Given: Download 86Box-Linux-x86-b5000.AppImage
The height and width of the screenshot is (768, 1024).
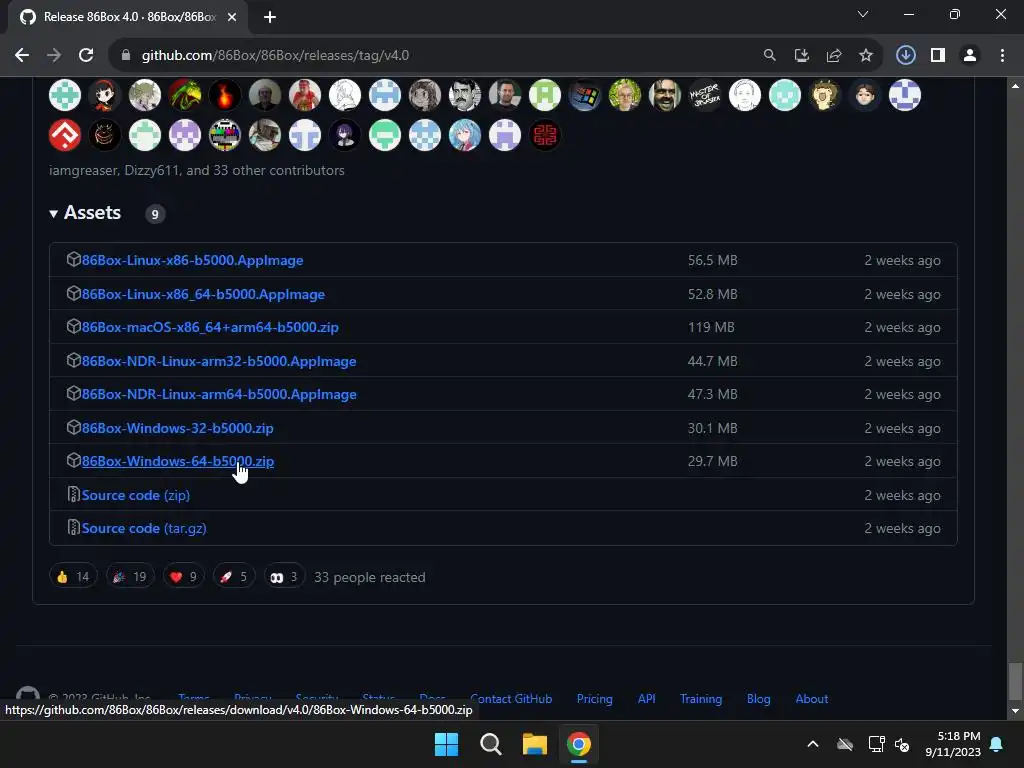Looking at the screenshot, I should click(192, 260).
